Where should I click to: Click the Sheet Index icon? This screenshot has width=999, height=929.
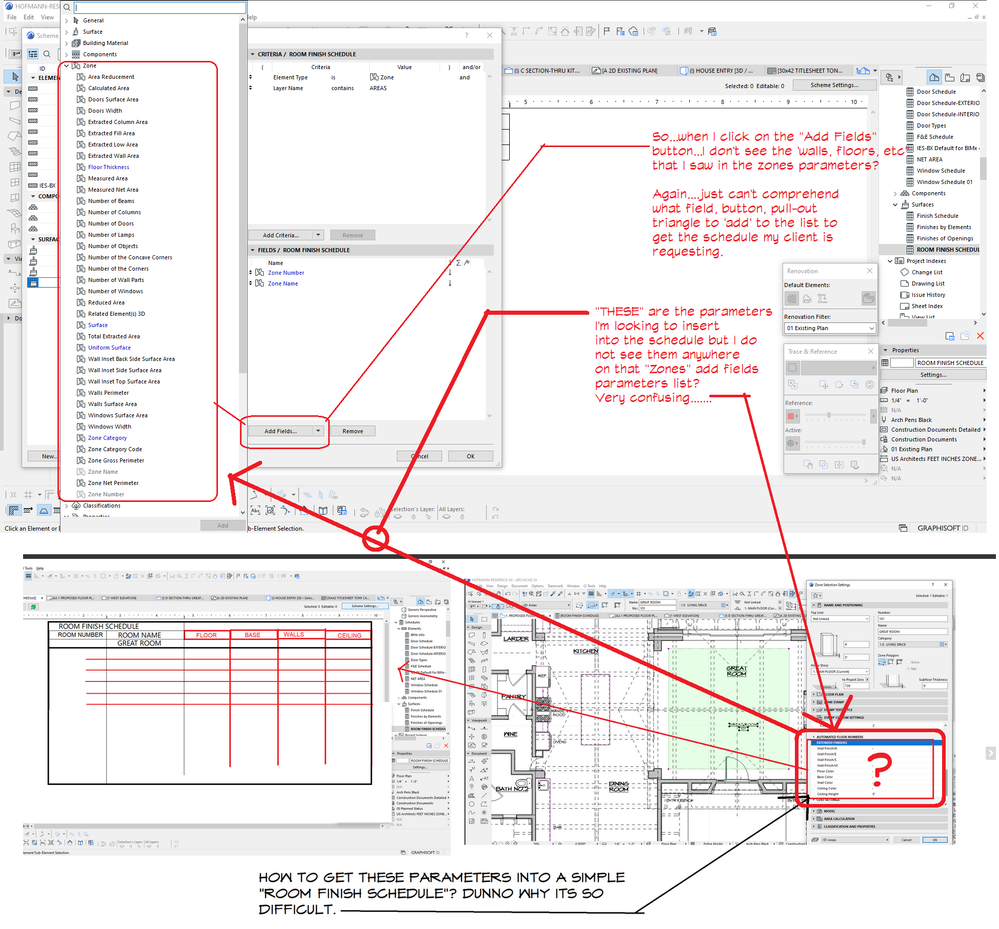(904, 306)
